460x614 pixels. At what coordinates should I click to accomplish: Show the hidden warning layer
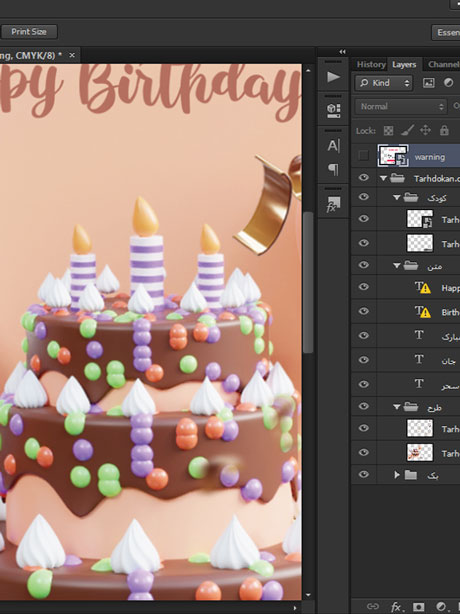coord(363,156)
